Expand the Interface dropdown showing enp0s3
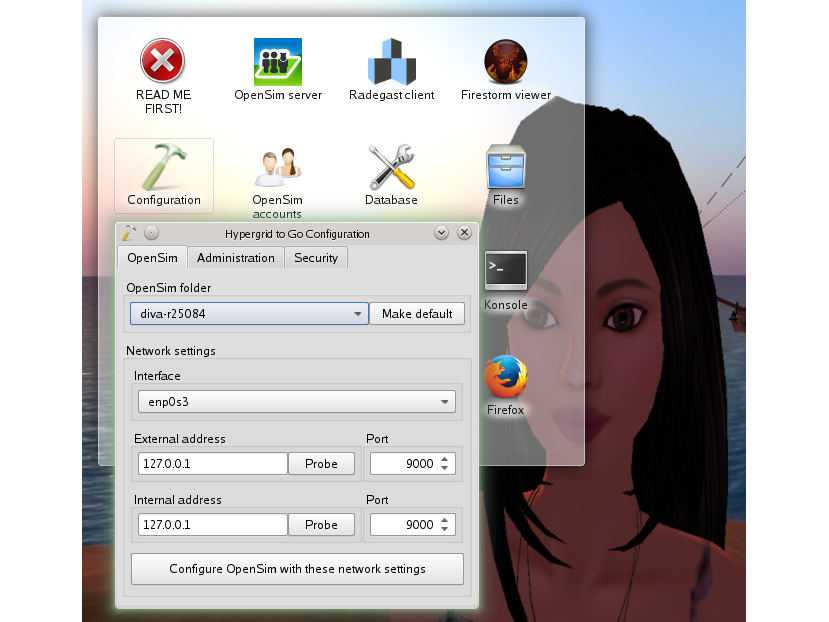 pos(297,401)
